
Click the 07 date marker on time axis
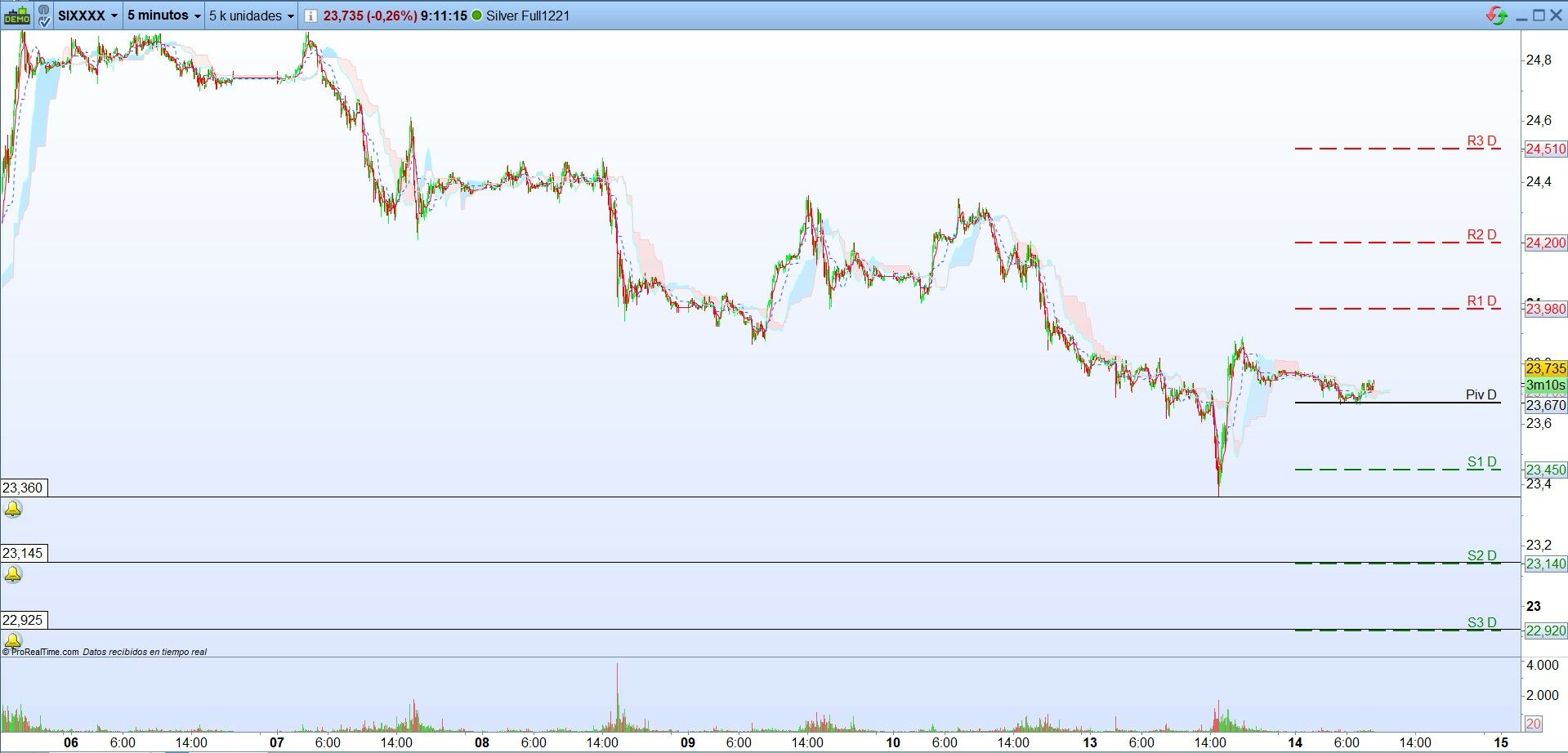[276, 742]
